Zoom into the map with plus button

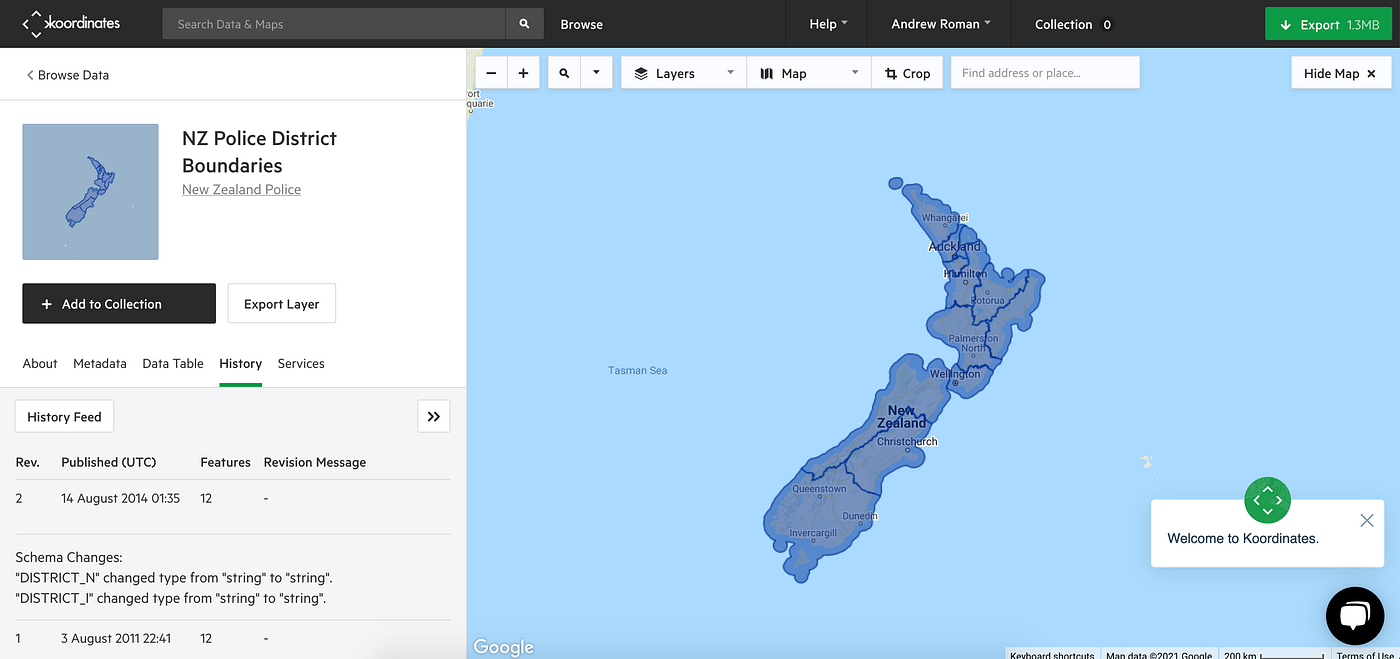point(523,72)
